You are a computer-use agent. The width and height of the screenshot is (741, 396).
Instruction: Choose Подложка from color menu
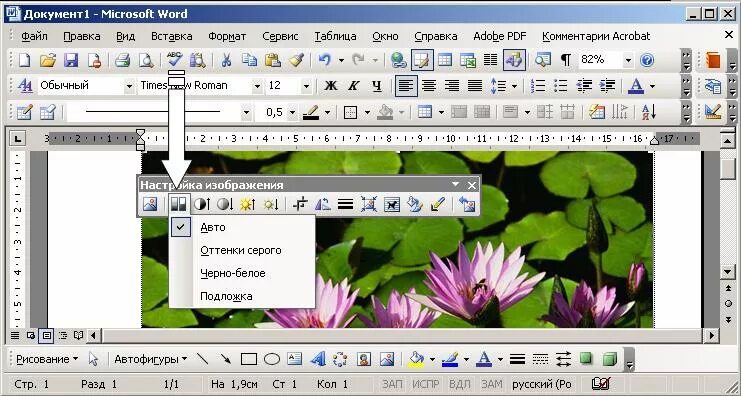click(241, 296)
